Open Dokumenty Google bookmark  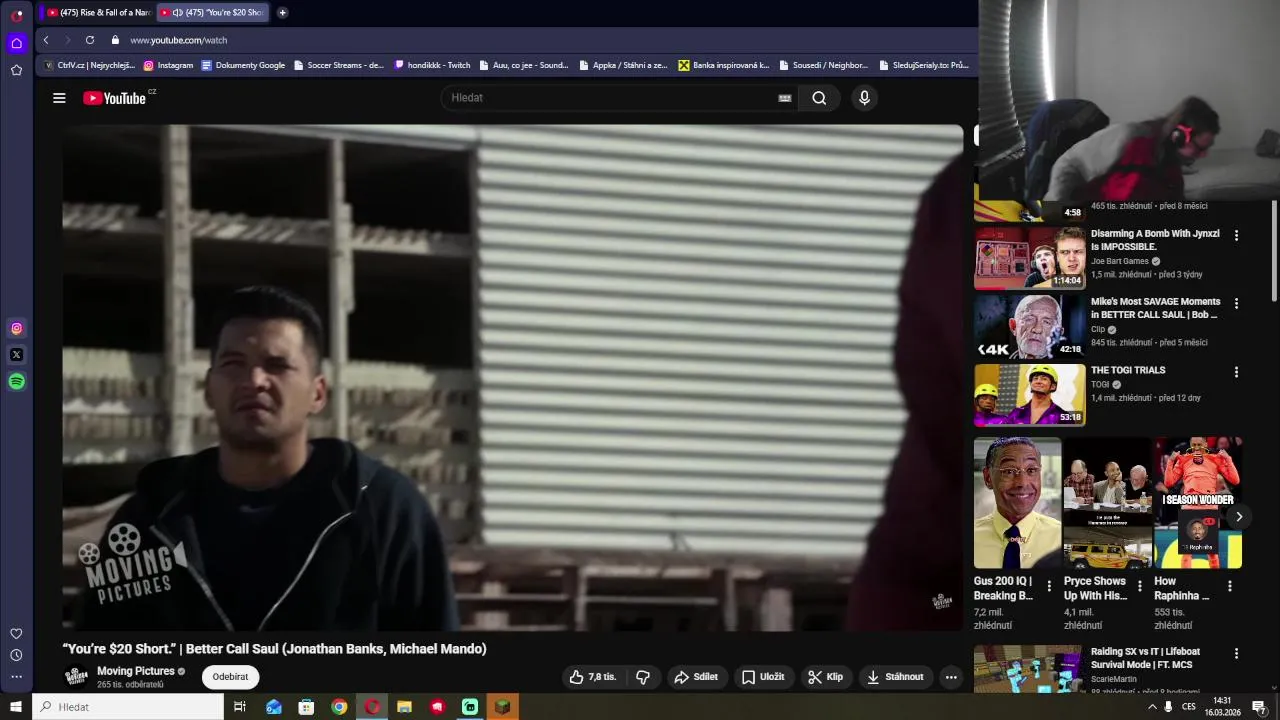[243, 65]
